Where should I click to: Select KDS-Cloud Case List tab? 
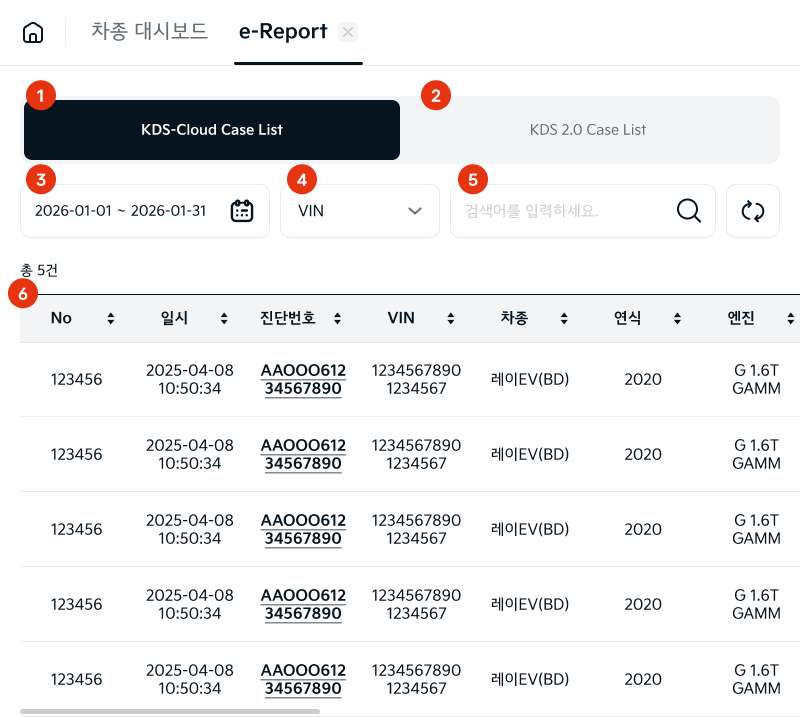point(212,130)
